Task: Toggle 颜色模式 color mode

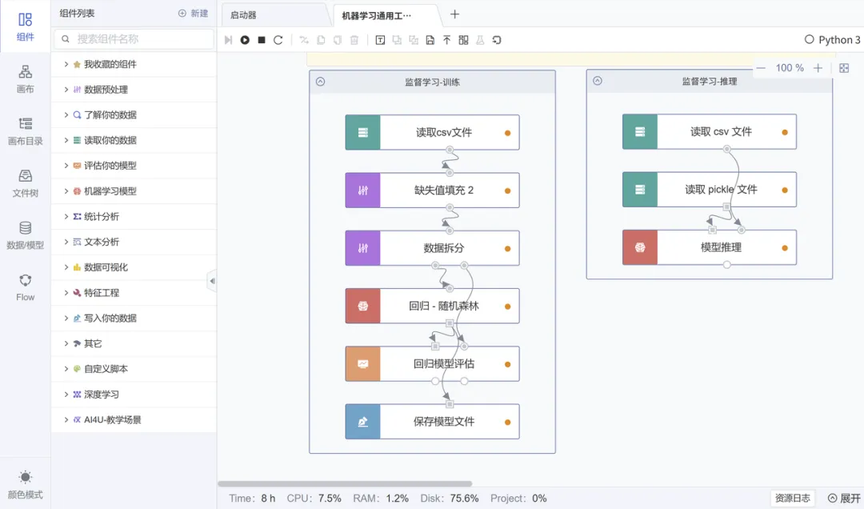Action: coord(25,485)
